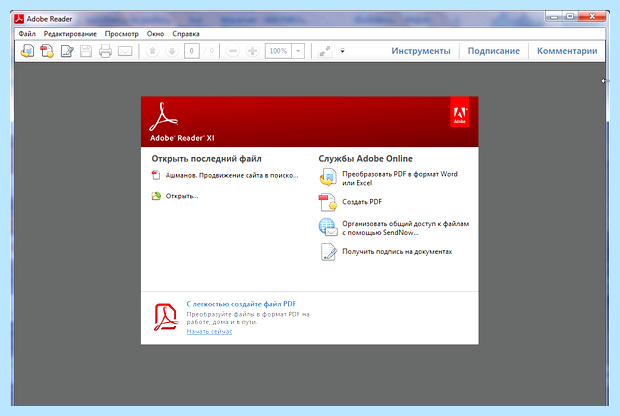
Task: Go to next page with down arrow
Action: (x=172, y=51)
